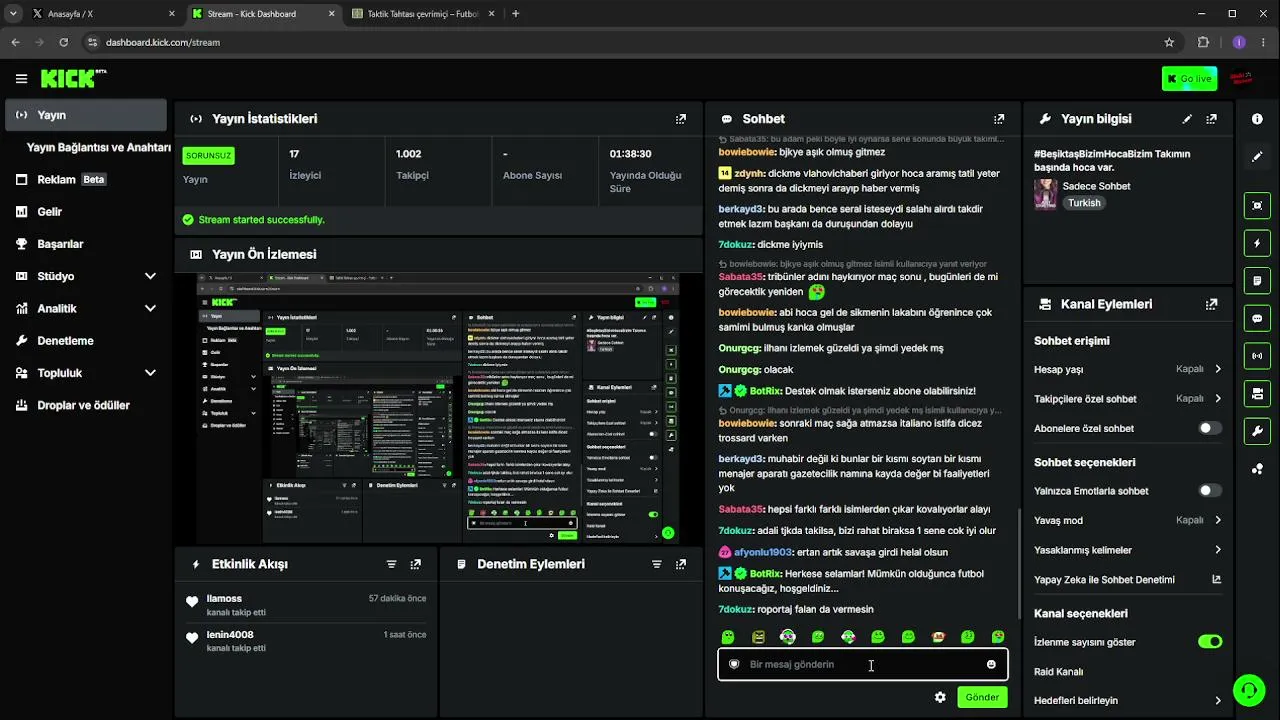
Task: Open Reklam Beta in the sidebar
Action: (86, 179)
